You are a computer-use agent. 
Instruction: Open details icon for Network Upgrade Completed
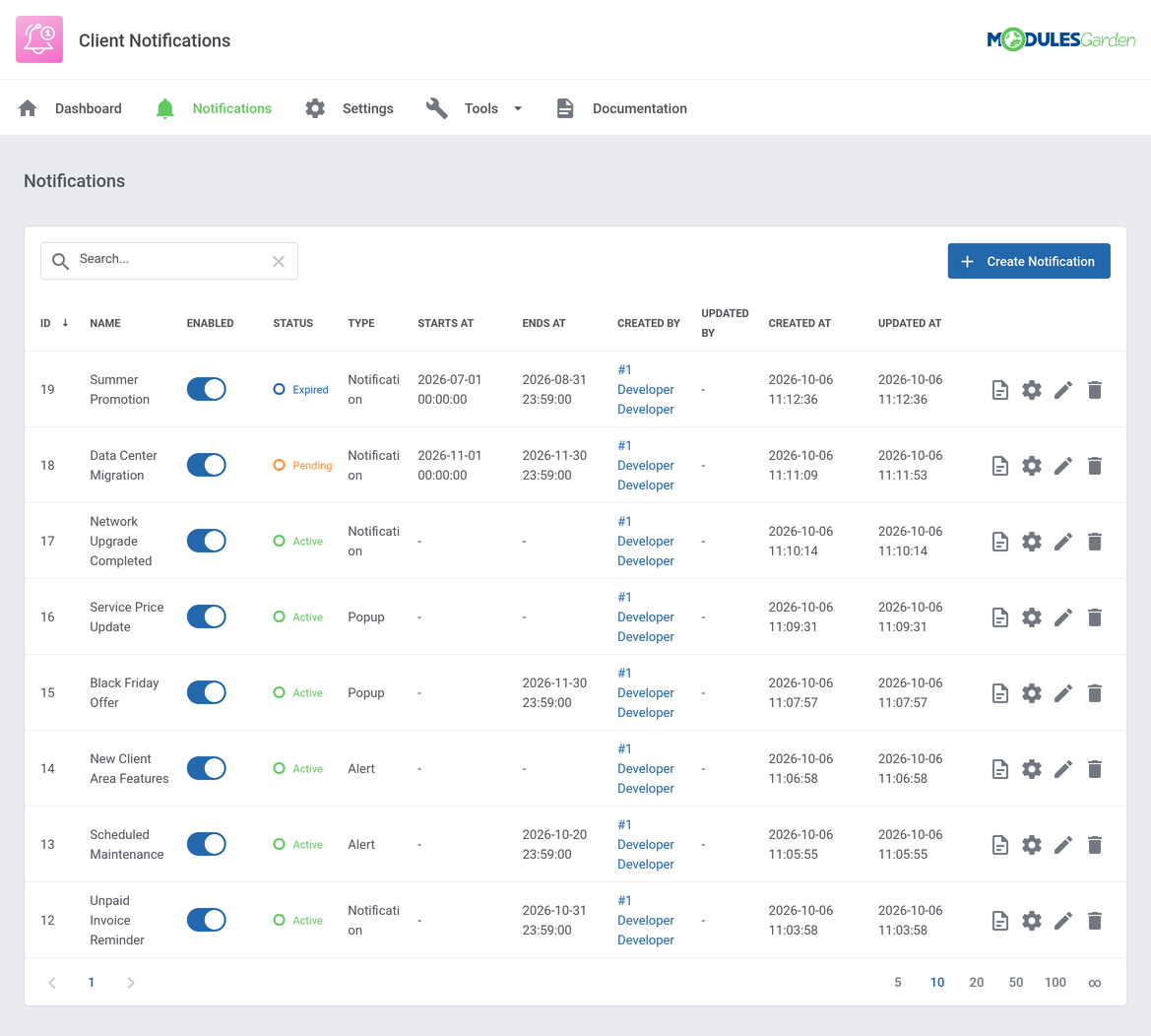coord(999,542)
